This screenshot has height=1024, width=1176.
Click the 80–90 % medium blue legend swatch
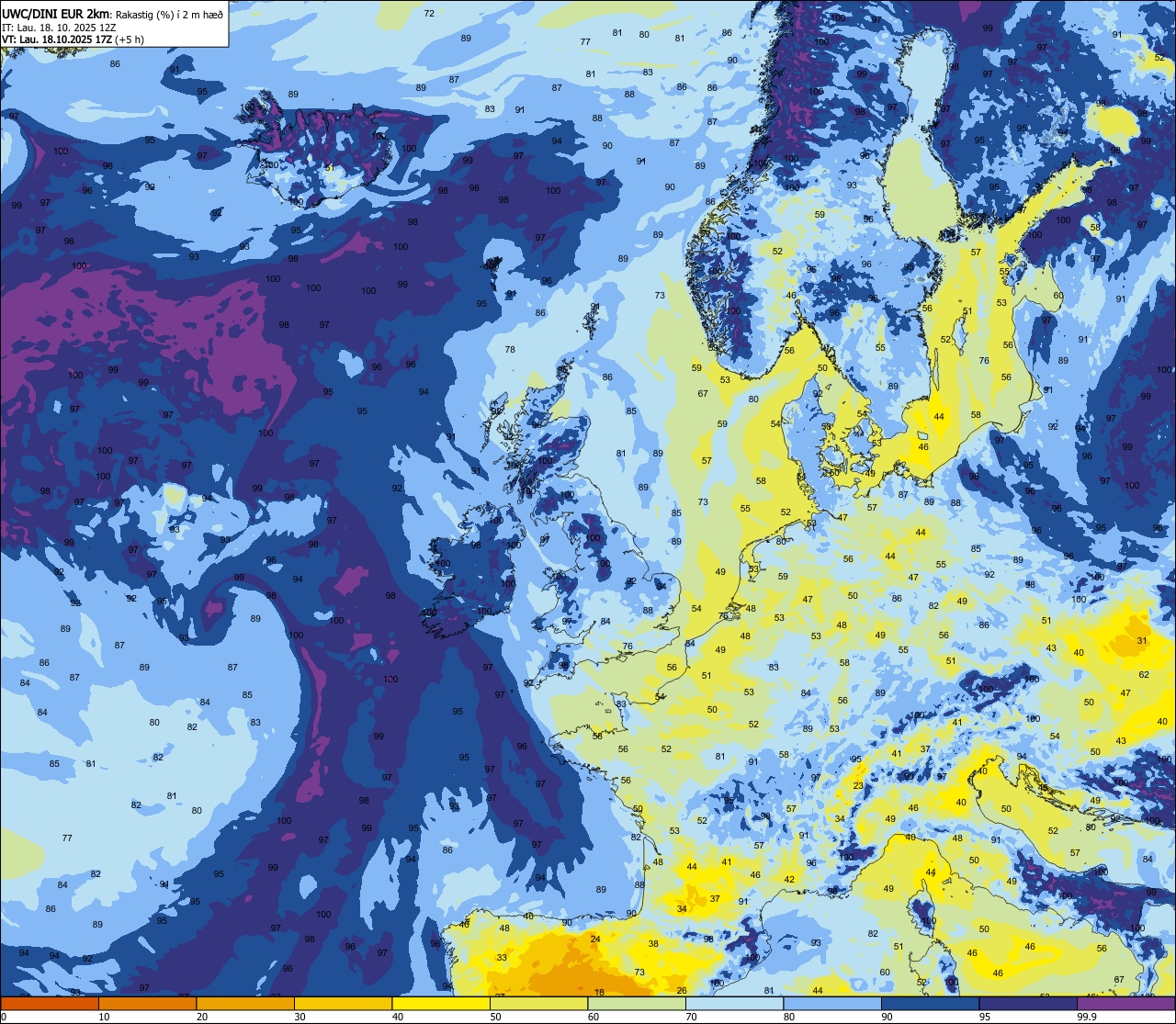[x=832, y=1003]
